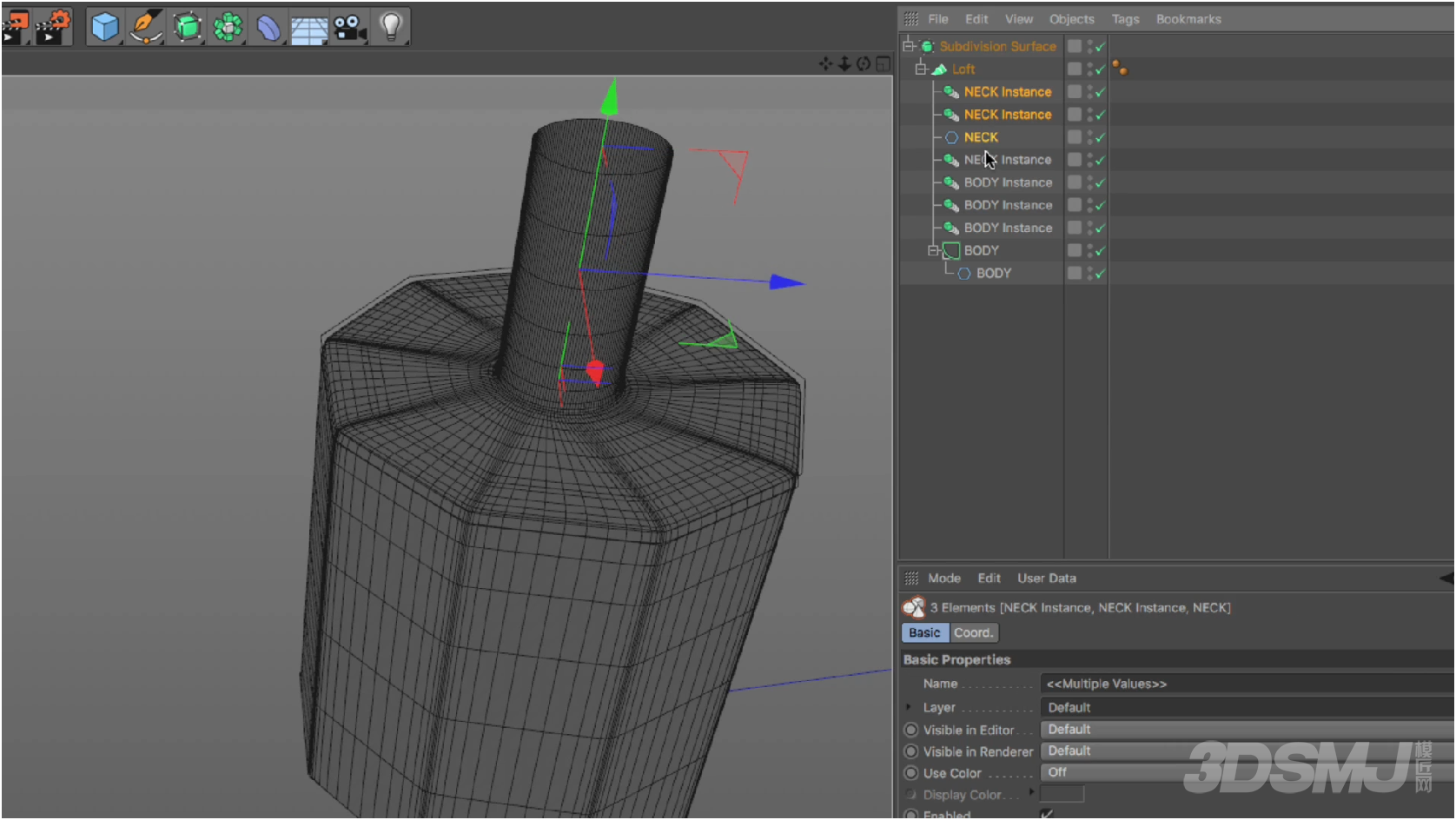The image size is (1456, 820).
Task: Add a Camera object
Action: 350,27
